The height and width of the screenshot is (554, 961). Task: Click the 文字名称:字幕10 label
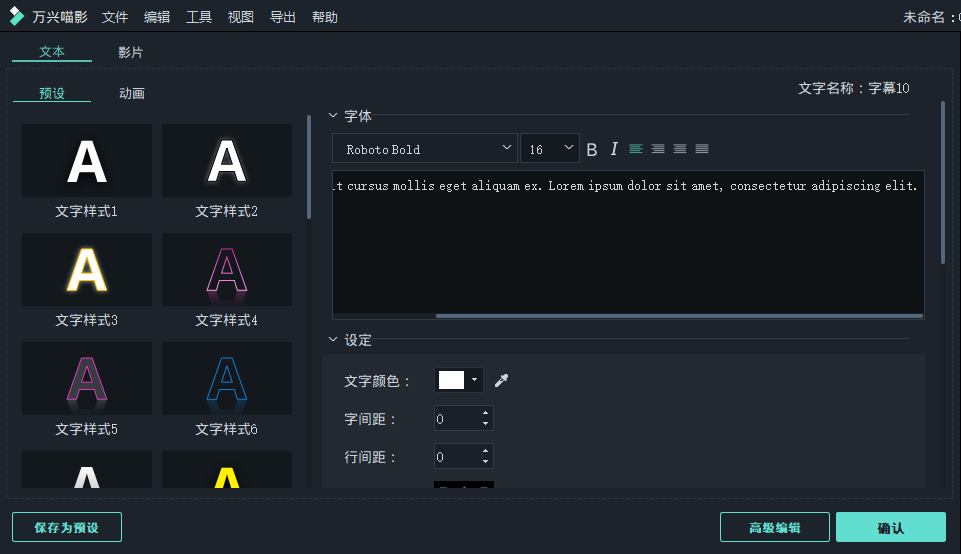pos(854,88)
